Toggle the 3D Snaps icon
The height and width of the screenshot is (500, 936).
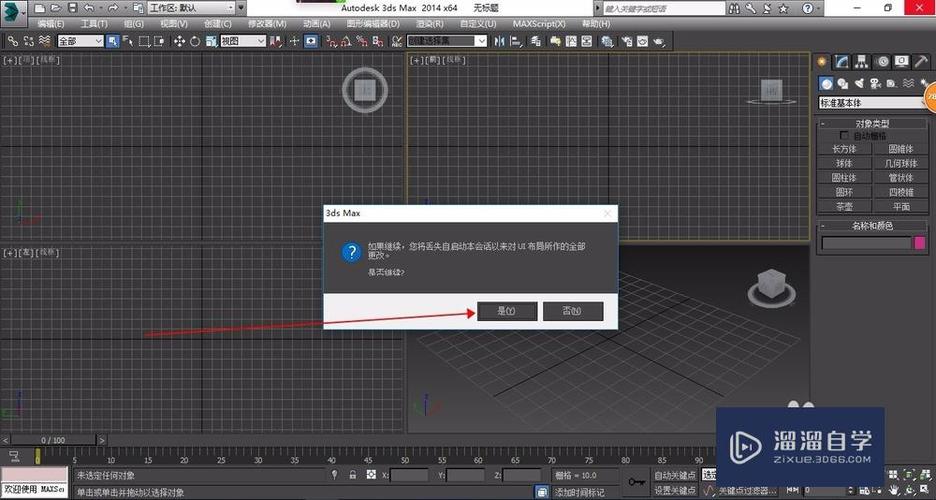click(331, 41)
